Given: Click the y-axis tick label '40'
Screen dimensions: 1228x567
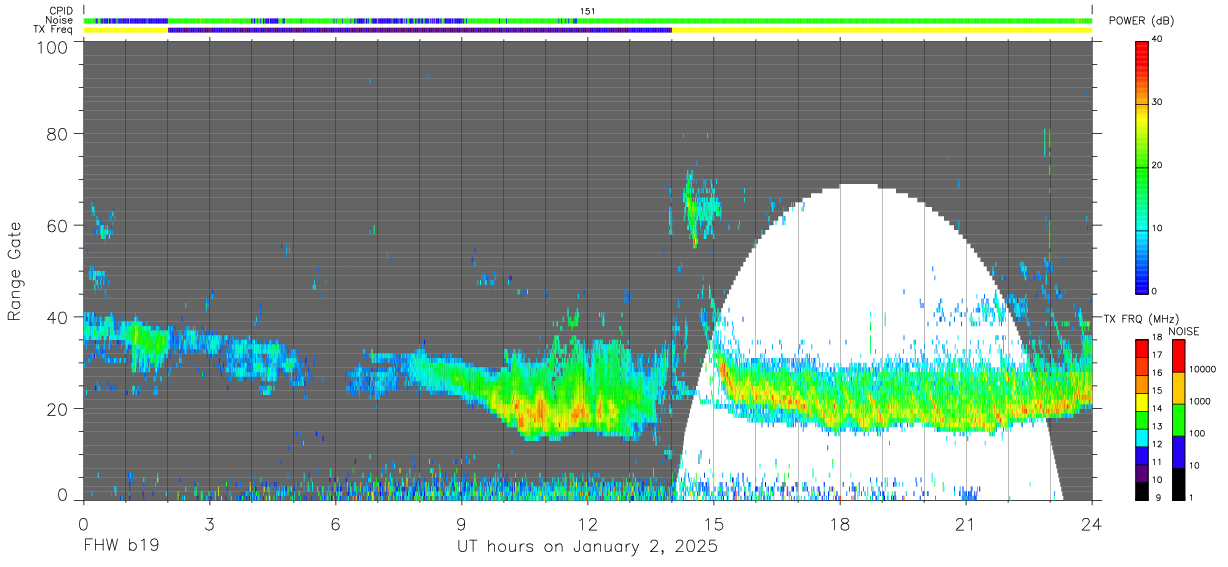Looking at the screenshot, I should point(58,318).
